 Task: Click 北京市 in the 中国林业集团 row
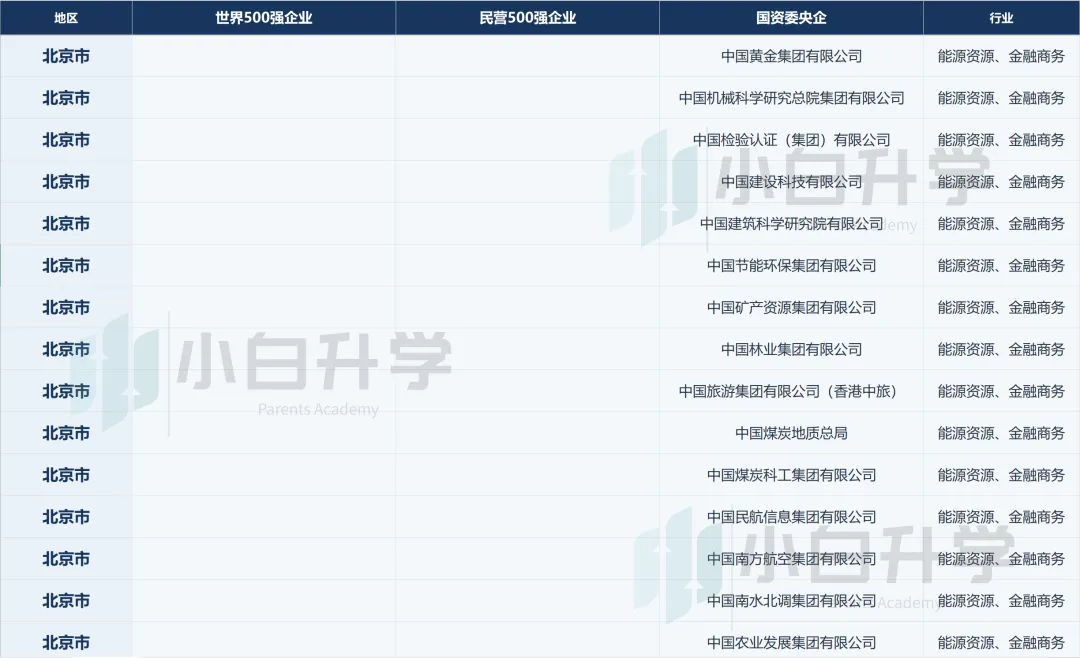point(66,349)
